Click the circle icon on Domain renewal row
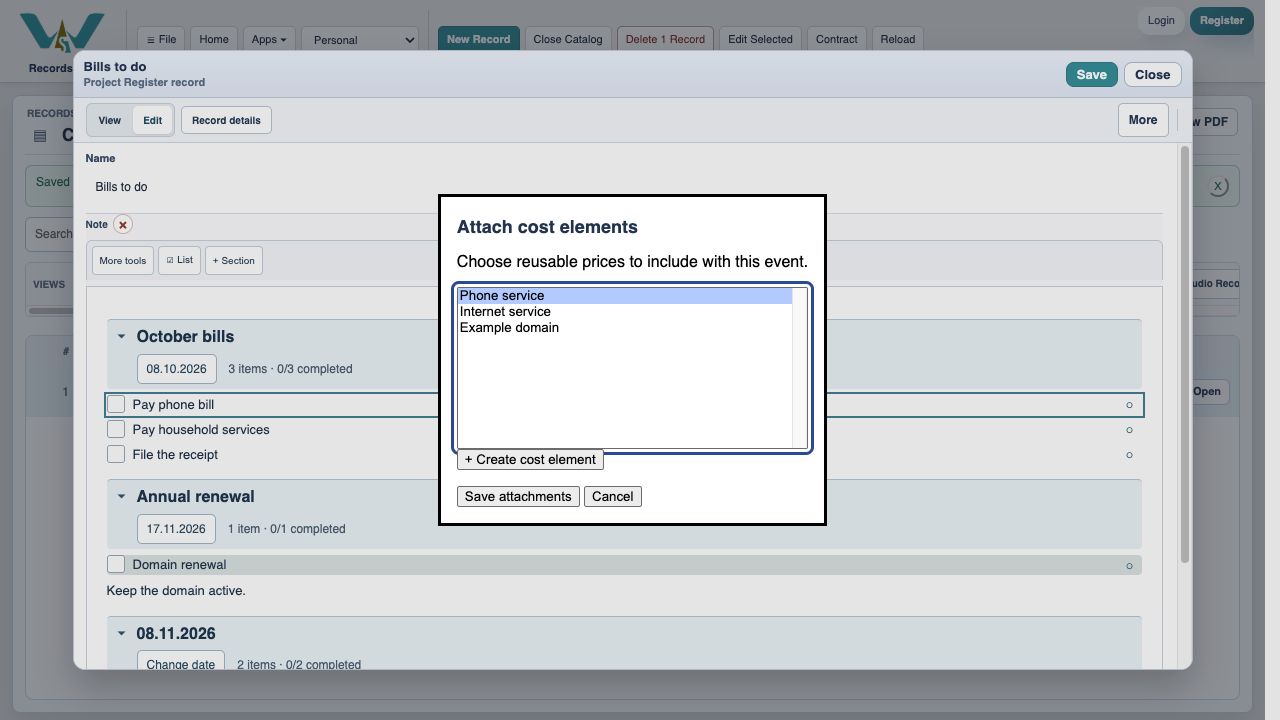The height and width of the screenshot is (720, 1280). tap(1129, 565)
